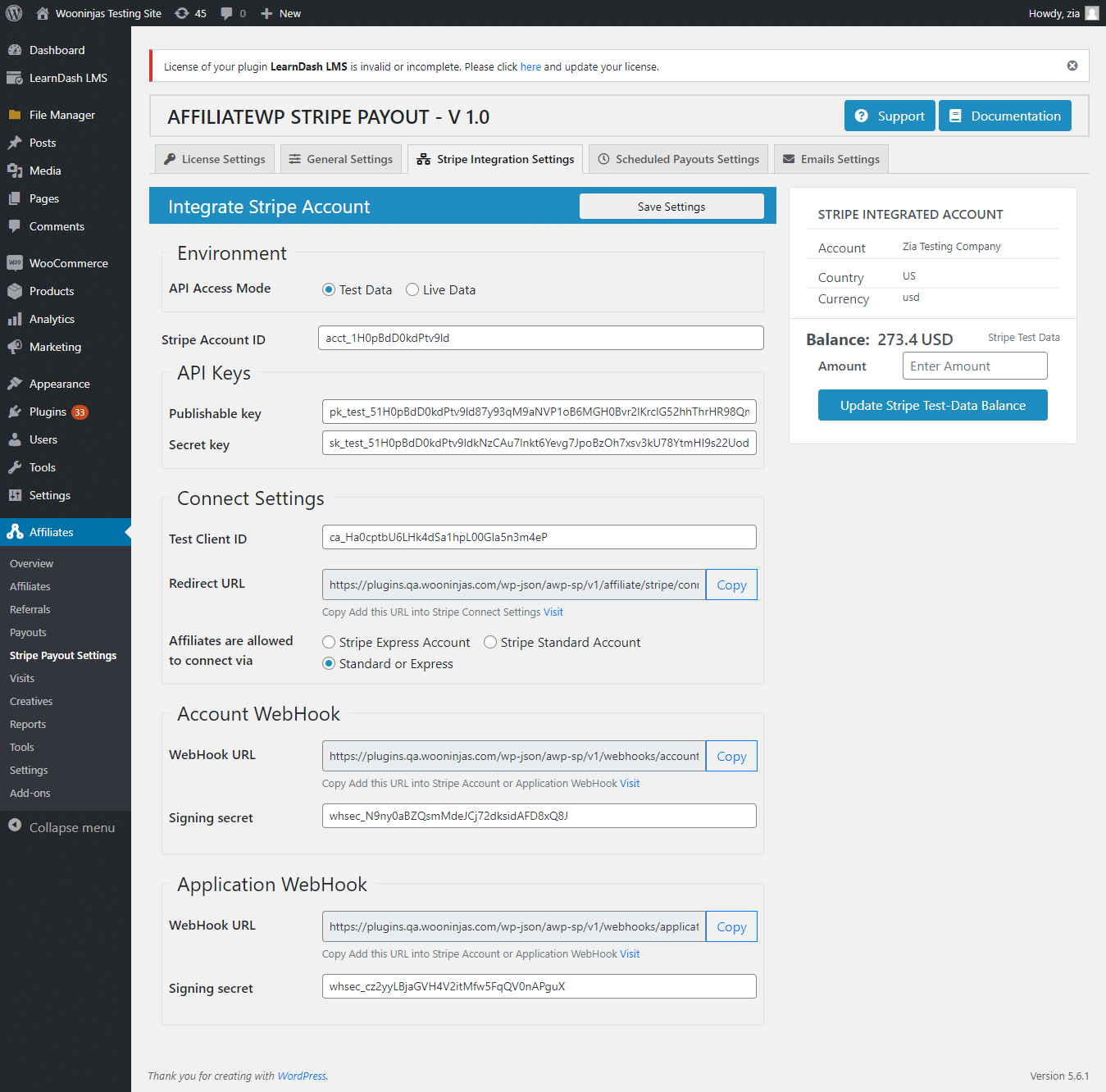Open the License Settings tab
Image resolution: width=1106 pixels, height=1092 pixels.
[215, 159]
